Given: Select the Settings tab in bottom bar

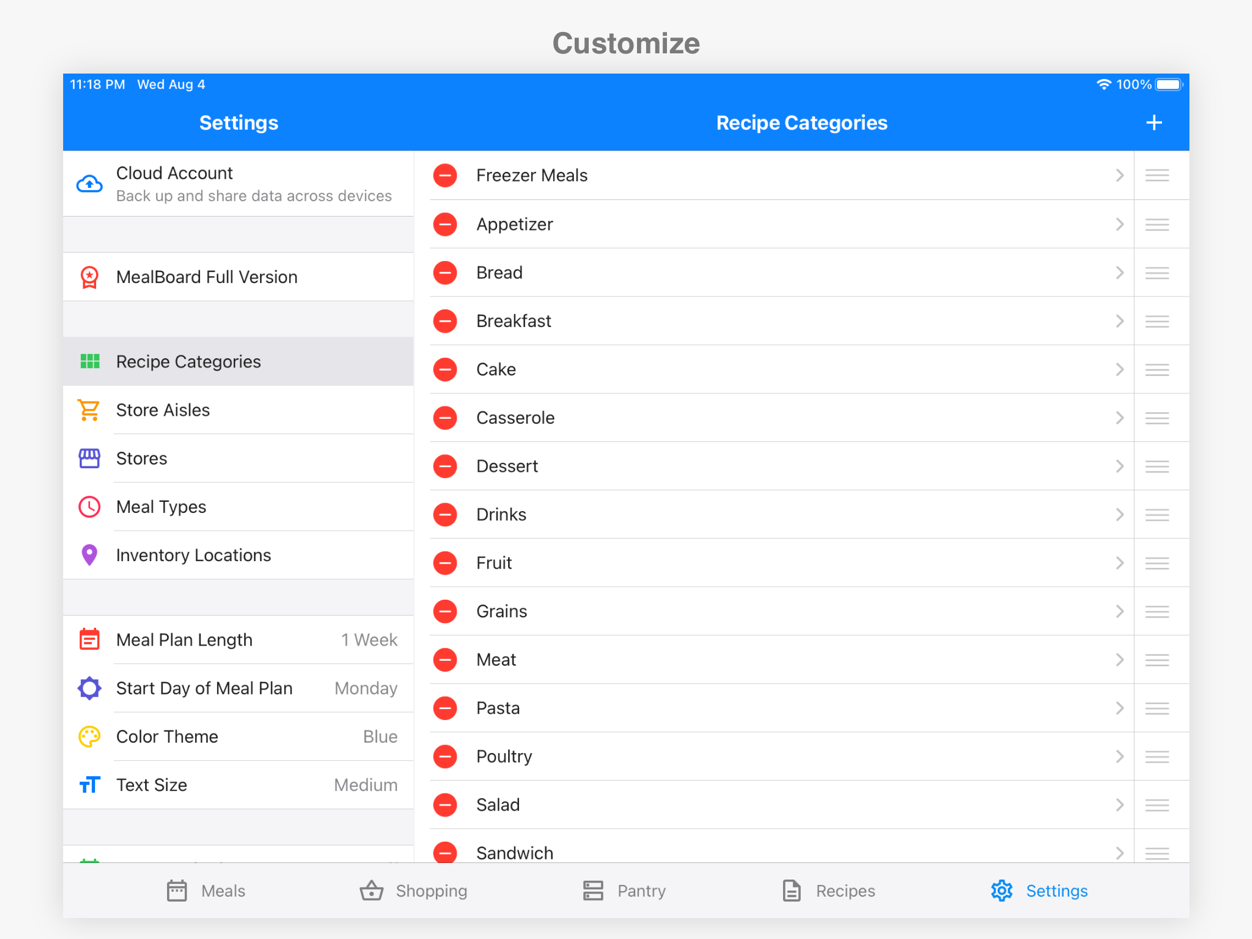Looking at the screenshot, I should (1039, 891).
